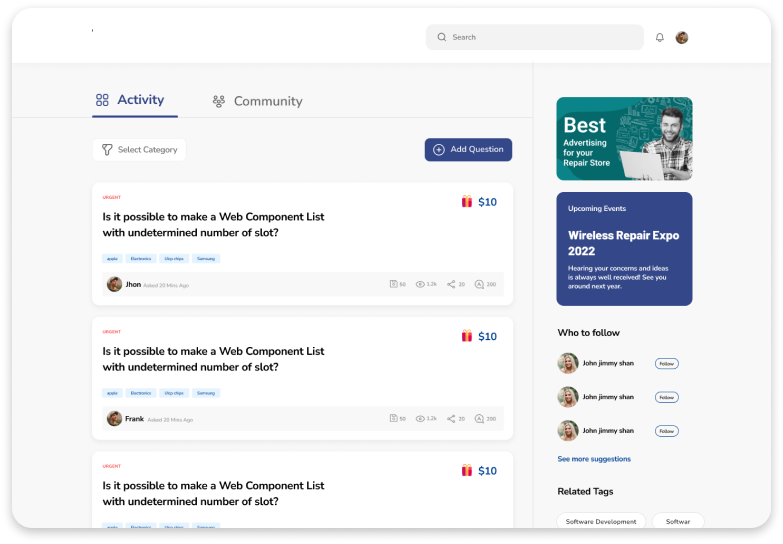Select the Software Development related tag
The height and width of the screenshot is (544, 783).
pyautogui.click(x=600, y=521)
